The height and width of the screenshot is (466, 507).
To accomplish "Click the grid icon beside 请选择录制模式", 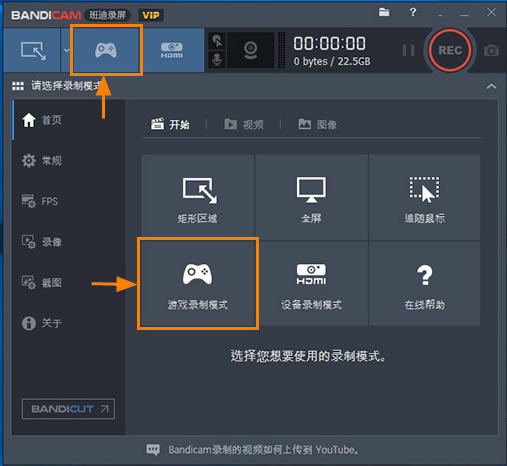I will (18, 86).
